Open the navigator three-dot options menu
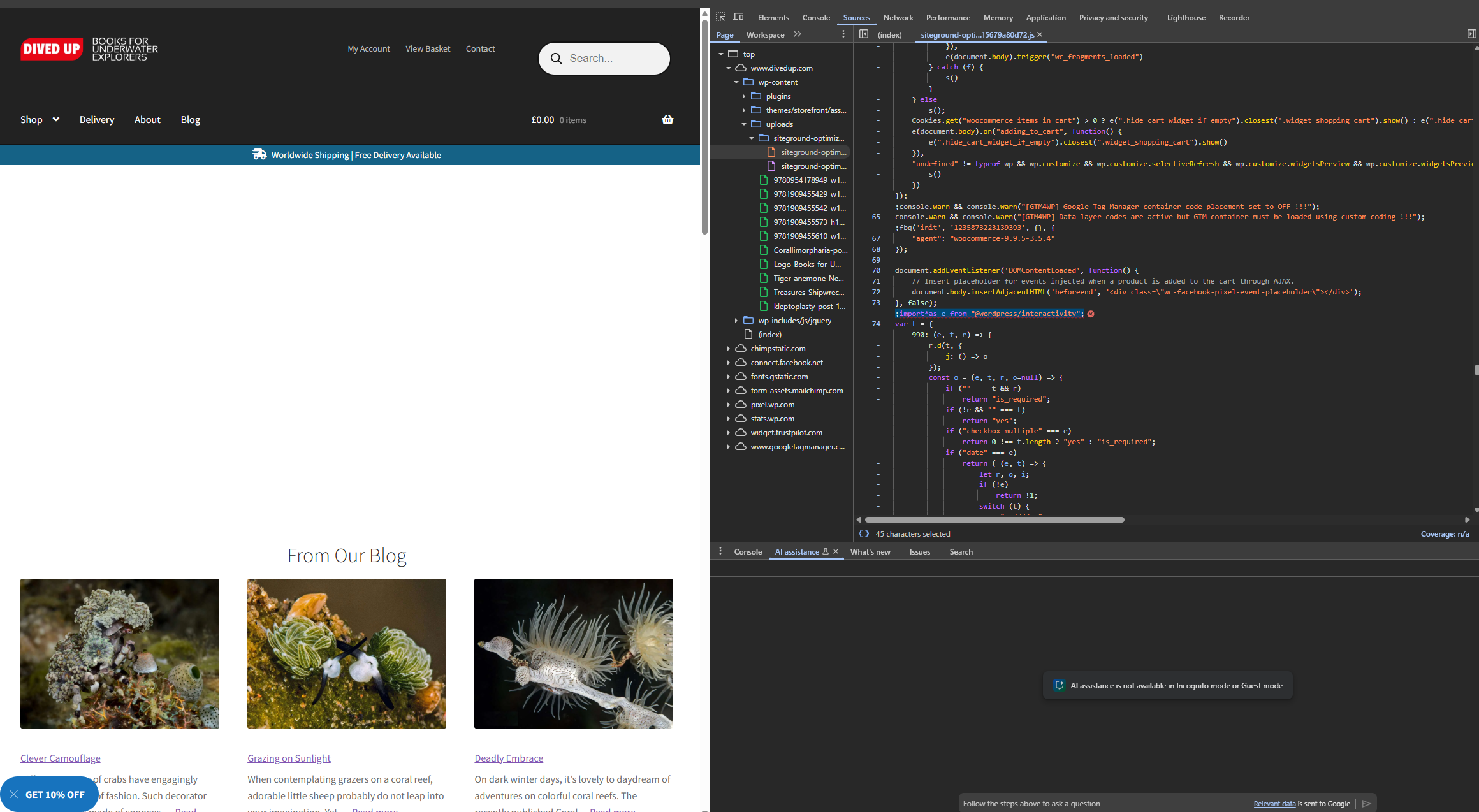This screenshot has width=1479, height=812. (843, 34)
